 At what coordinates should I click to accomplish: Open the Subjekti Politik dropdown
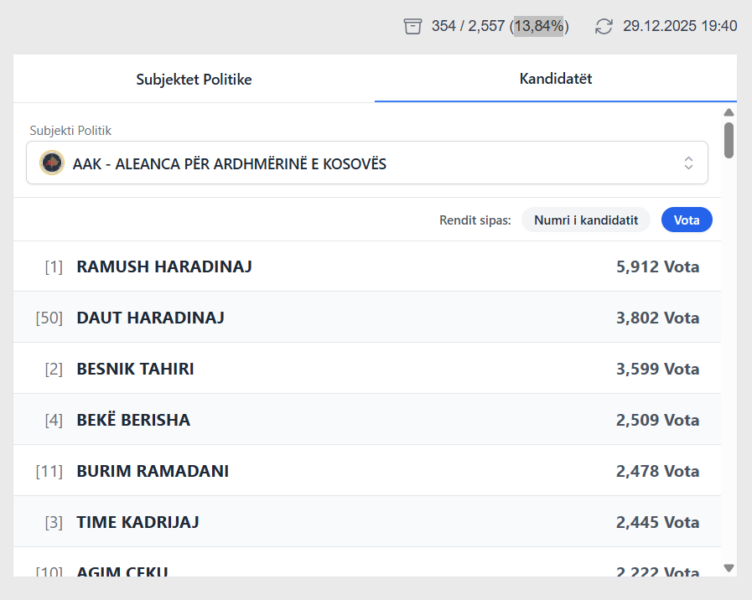(366, 163)
